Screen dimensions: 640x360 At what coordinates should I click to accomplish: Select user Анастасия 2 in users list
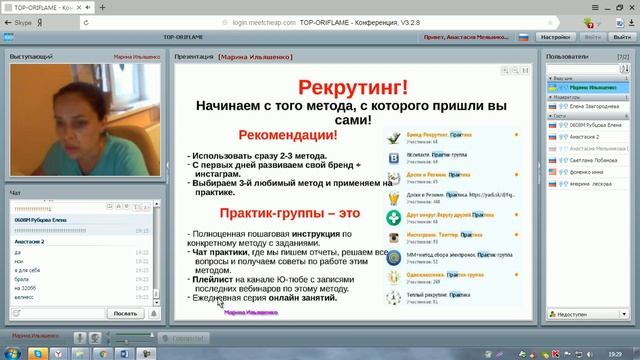(x=588, y=137)
